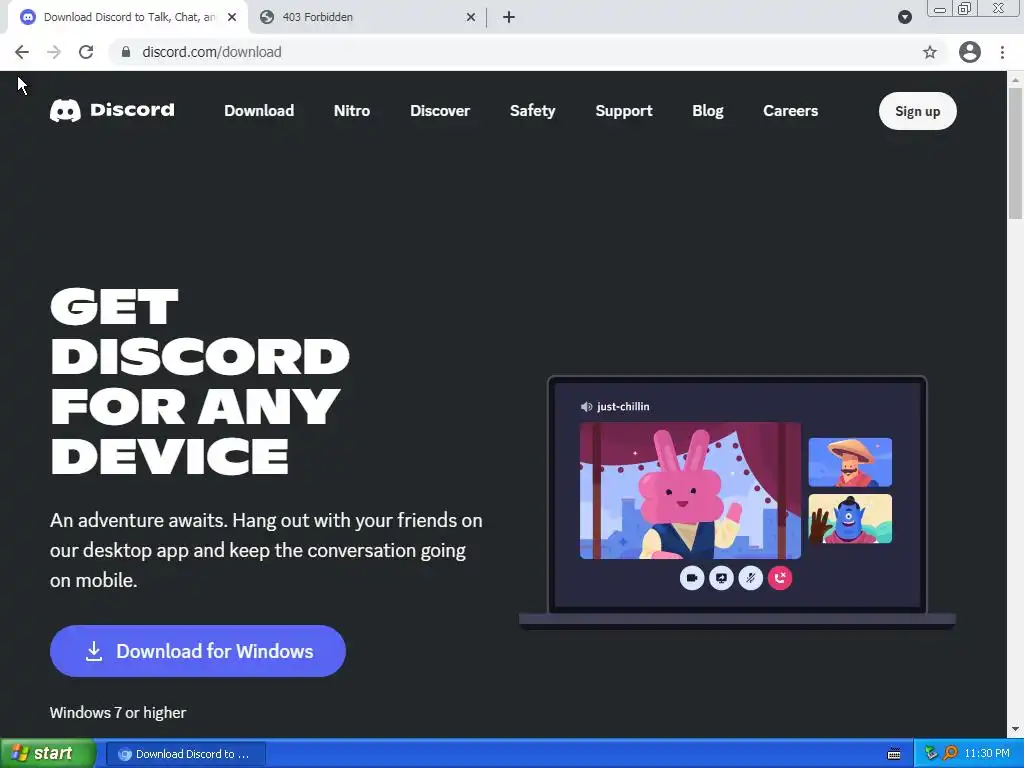The image size is (1024, 768).
Task: Click the 11:30 PM taskbar clock
Action: click(987, 754)
